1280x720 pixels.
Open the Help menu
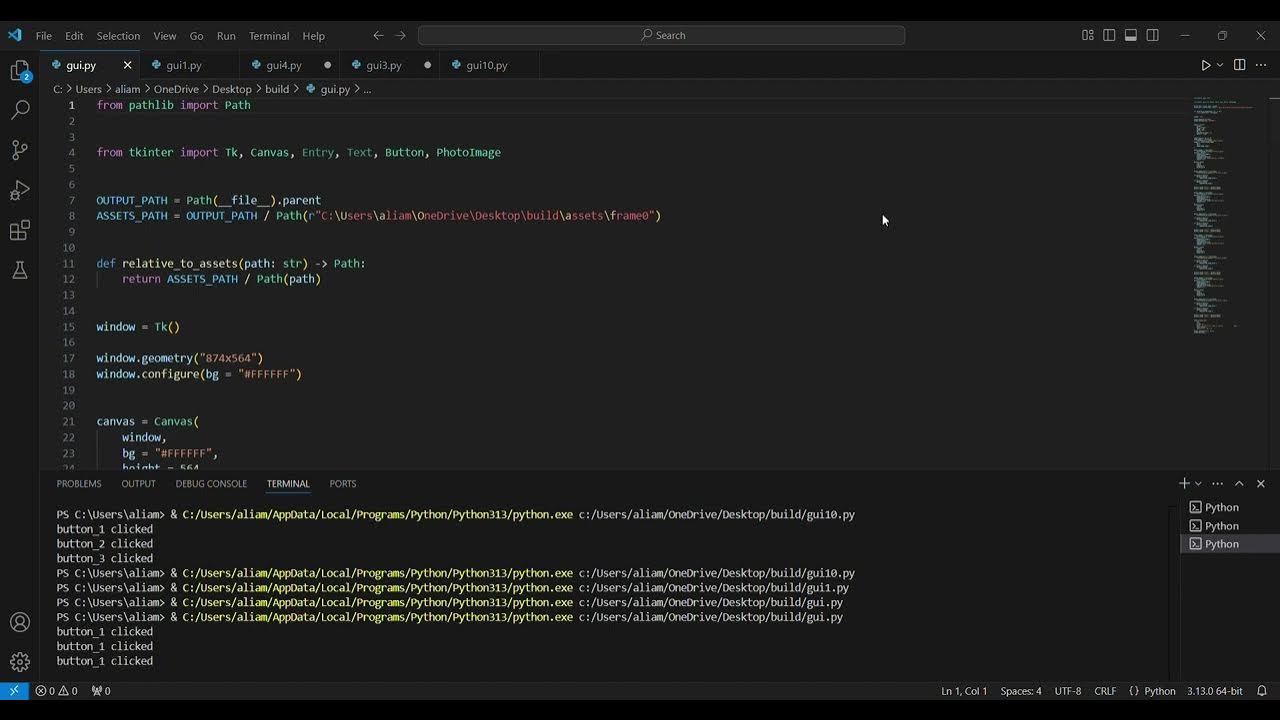click(314, 35)
